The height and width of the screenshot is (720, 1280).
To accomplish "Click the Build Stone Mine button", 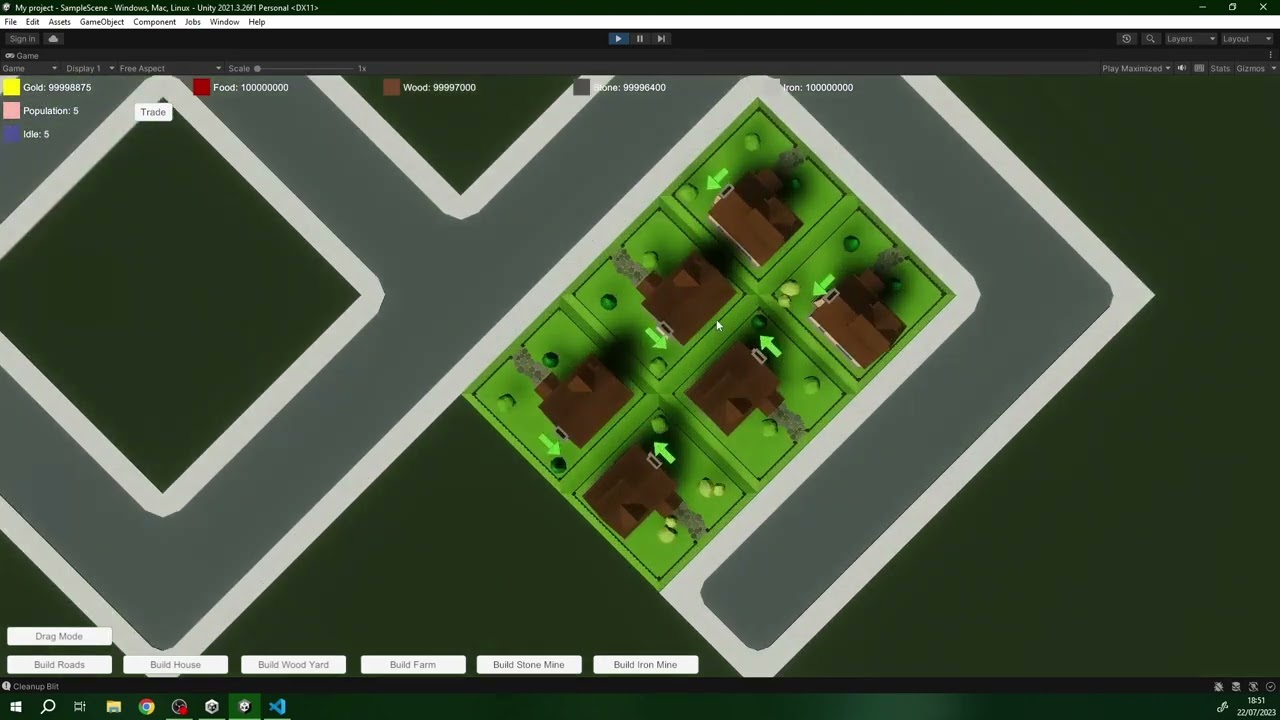I will pyautogui.click(x=529, y=664).
